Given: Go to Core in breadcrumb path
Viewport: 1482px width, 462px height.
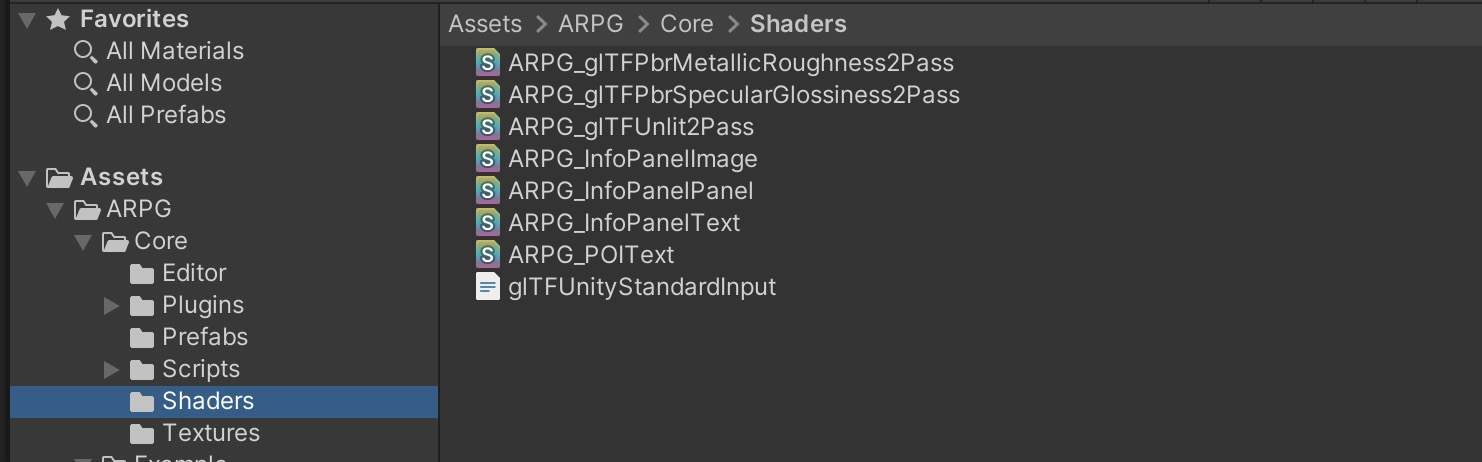Looking at the screenshot, I should coord(687,24).
